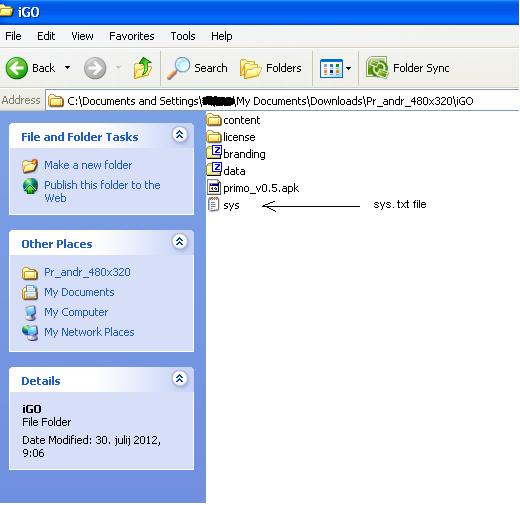Open the Views dropdown arrow
This screenshot has height=505, width=520.
[x=348, y=68]
